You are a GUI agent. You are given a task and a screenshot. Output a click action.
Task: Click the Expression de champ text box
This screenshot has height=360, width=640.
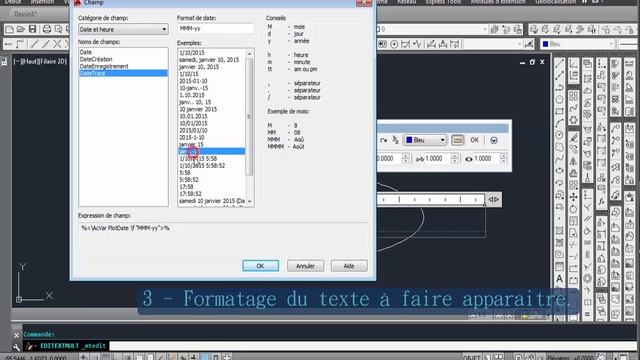click(x=223, y=238)
